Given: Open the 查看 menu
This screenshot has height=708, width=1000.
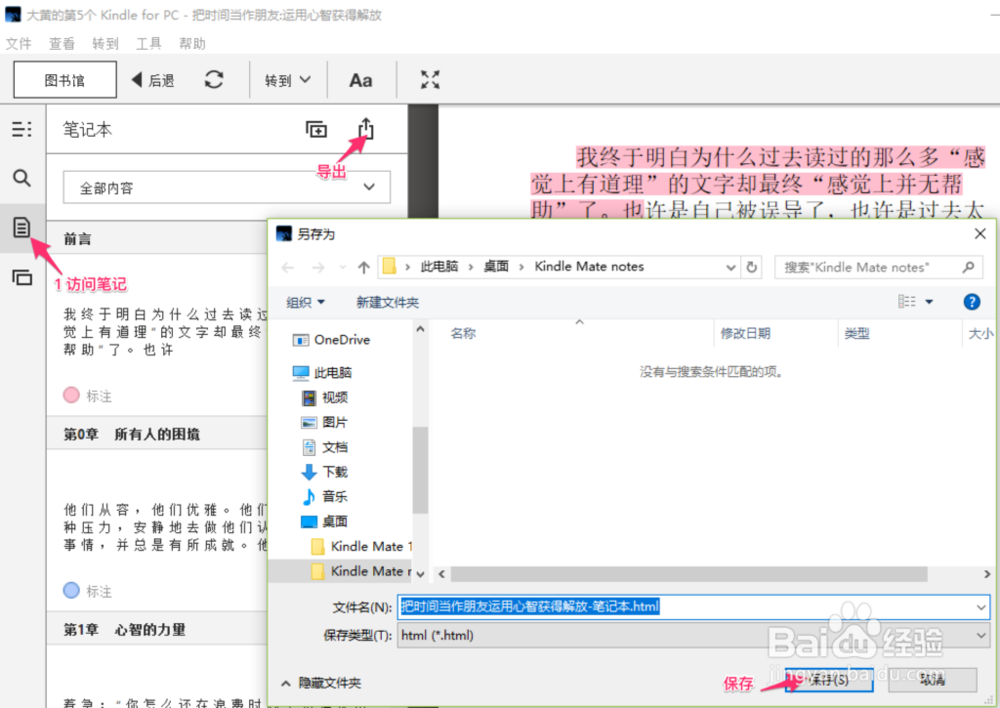Looking at the screenshot, I should pos(61,43).
